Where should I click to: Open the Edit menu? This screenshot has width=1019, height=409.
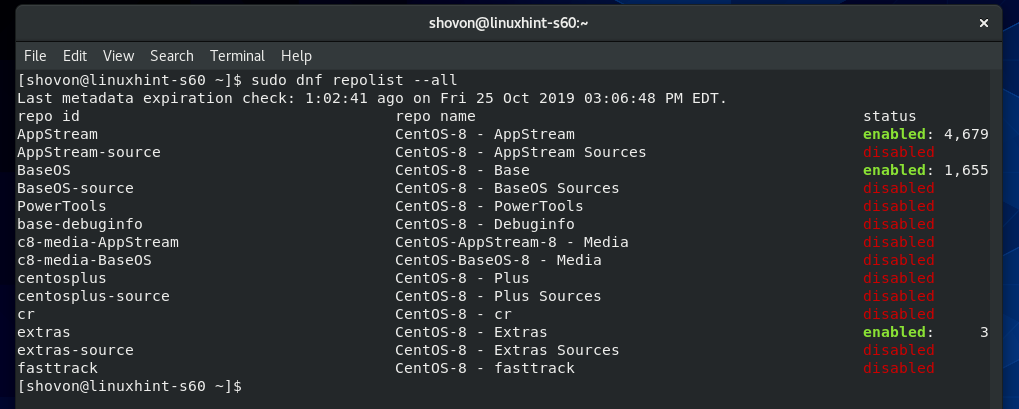[76, 56]
